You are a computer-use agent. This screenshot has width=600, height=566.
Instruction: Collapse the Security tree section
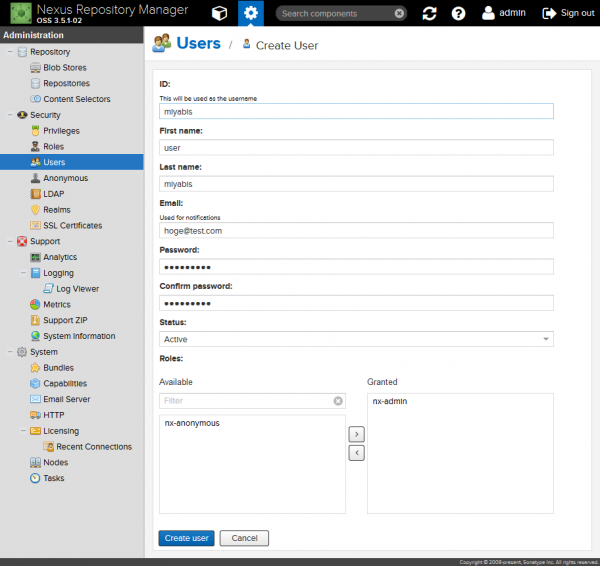10,115
